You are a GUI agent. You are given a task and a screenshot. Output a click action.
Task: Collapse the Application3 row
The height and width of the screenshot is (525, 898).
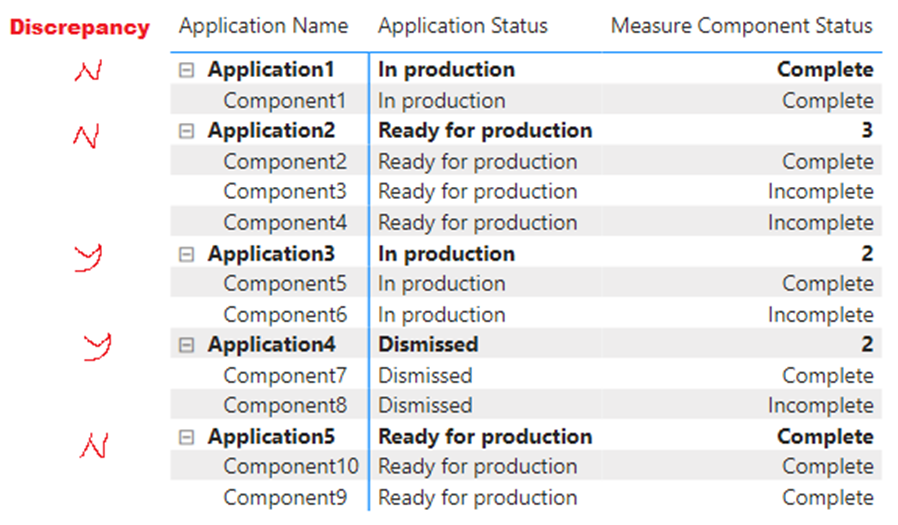tap(186, 254)
